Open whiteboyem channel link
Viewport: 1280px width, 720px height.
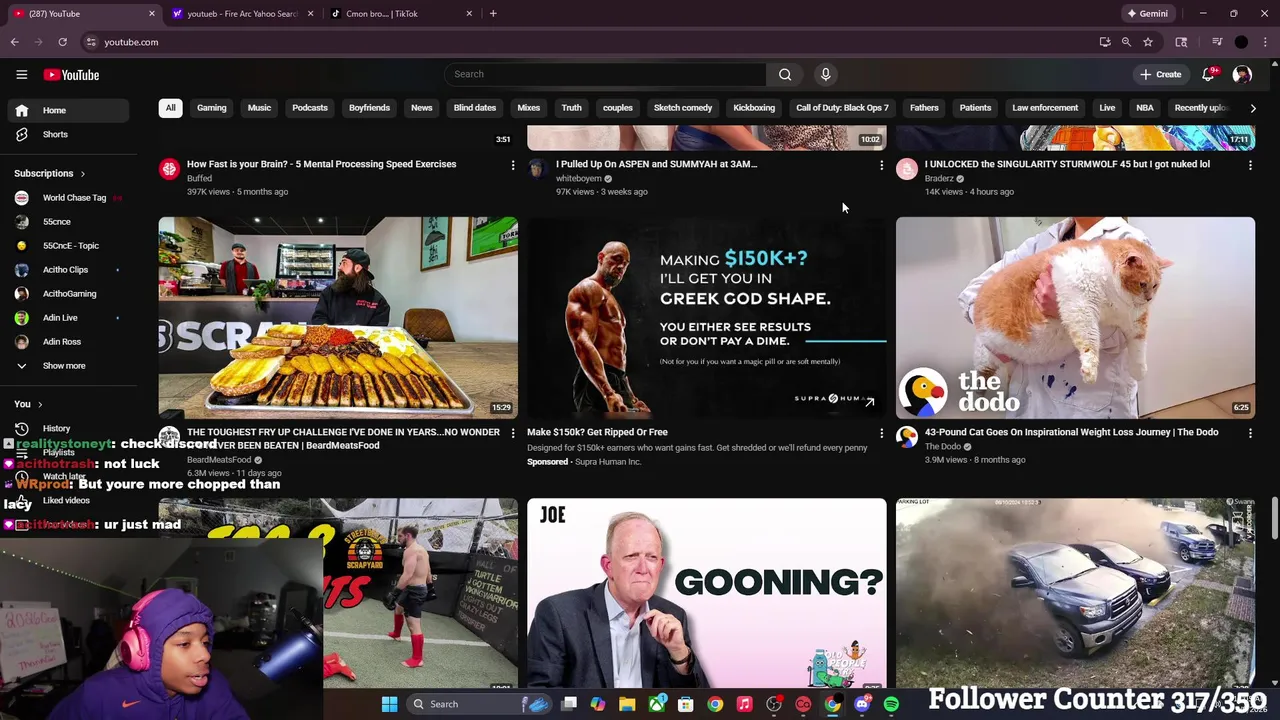click(x=579, y=179)
